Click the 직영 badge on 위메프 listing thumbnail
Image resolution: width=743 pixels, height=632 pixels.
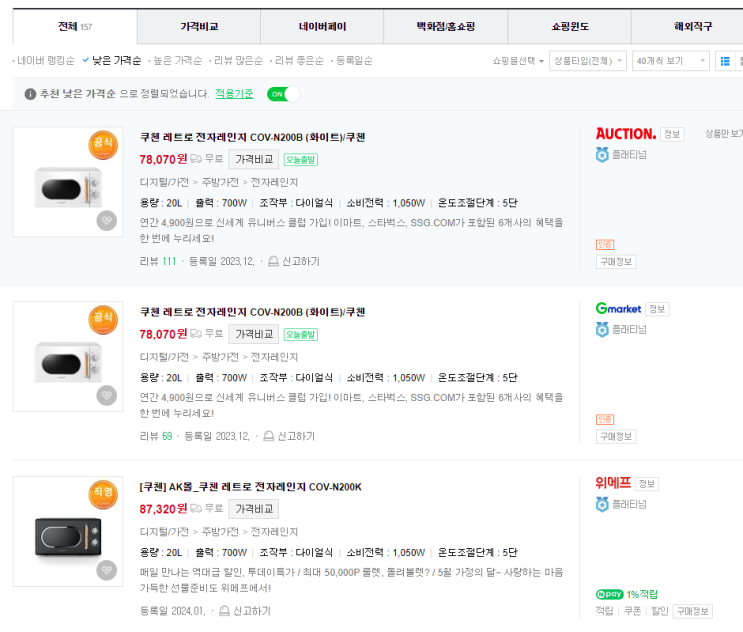point(103,495)
